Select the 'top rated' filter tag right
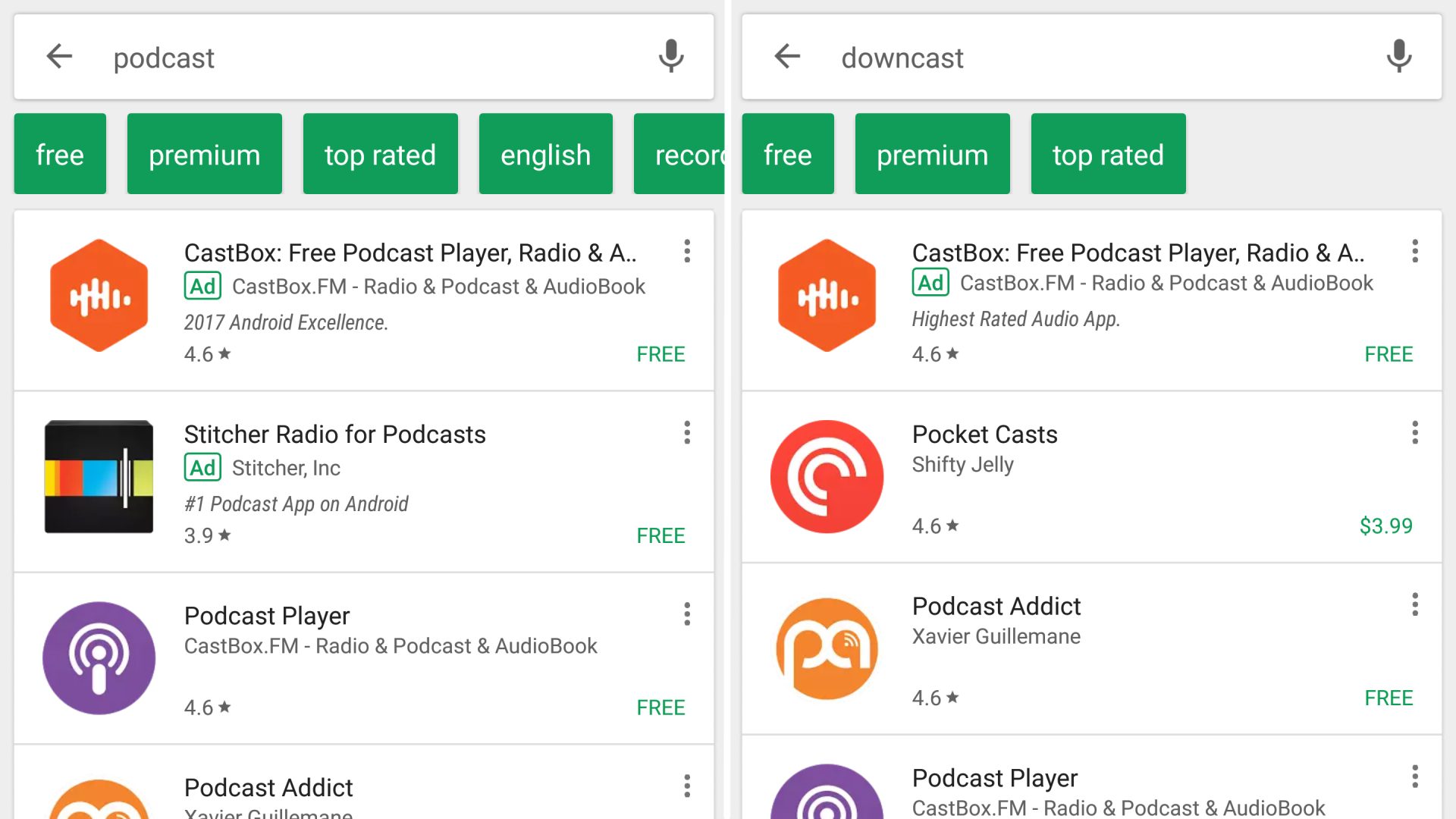Screen dimensions: 1456x819 click(x=1108, y=154)
